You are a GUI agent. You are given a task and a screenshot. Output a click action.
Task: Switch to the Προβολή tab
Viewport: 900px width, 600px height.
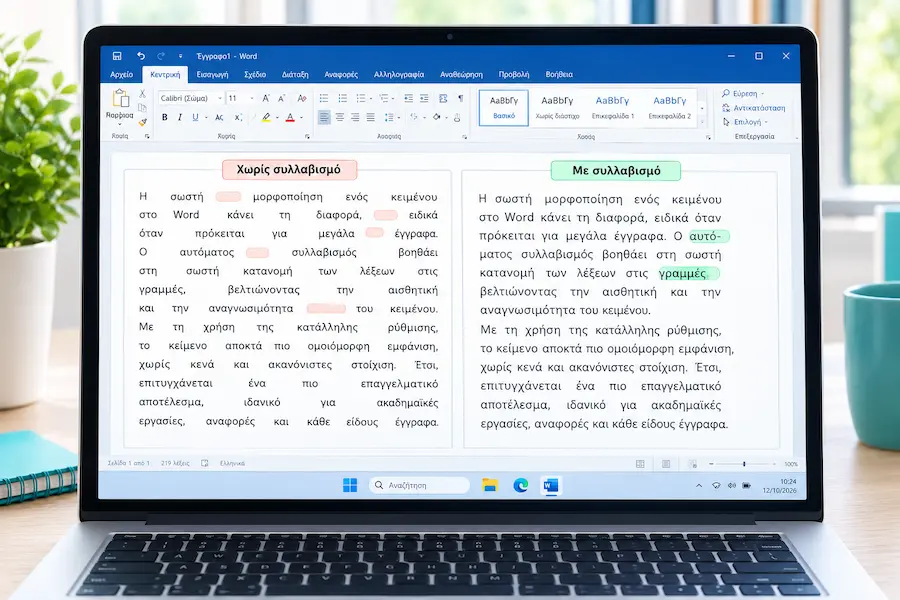point(514,75)
